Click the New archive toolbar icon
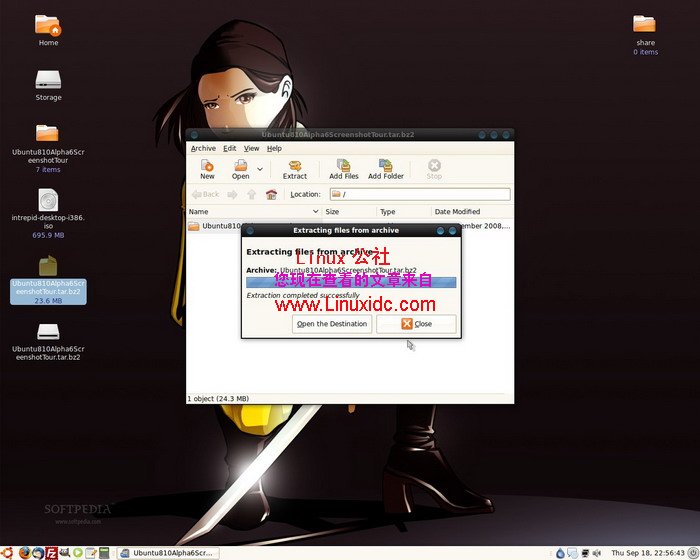 point(207,170)
